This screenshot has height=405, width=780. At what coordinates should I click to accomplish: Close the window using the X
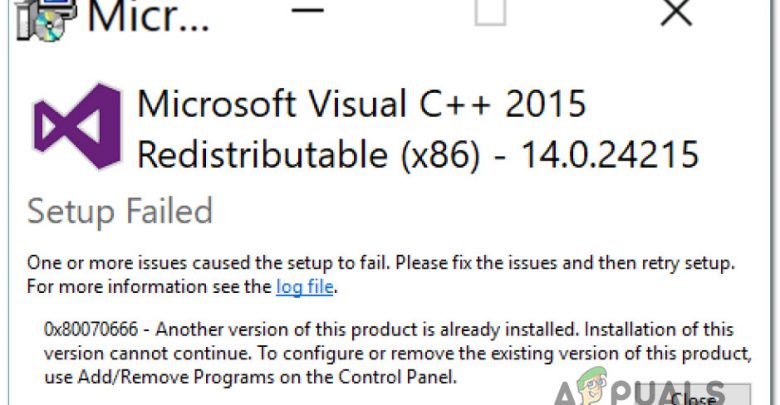click(677, 12)
